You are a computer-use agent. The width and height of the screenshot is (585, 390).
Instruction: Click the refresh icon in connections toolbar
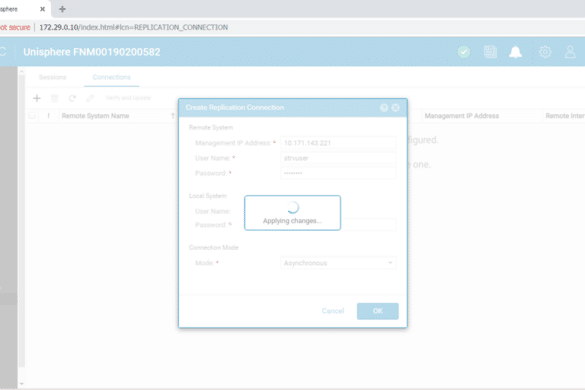point(72,98)
